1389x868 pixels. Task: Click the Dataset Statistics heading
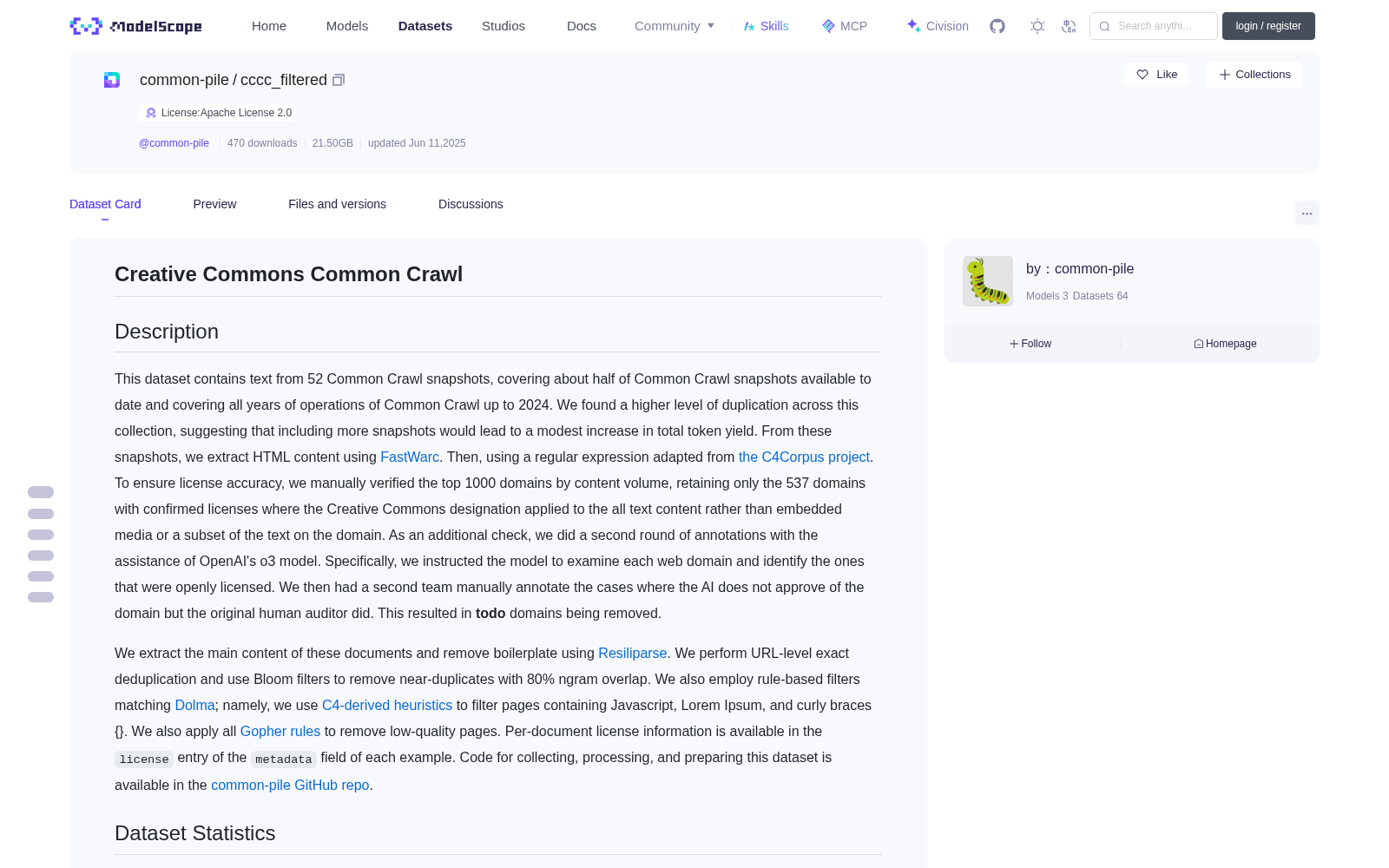point(195,833)
